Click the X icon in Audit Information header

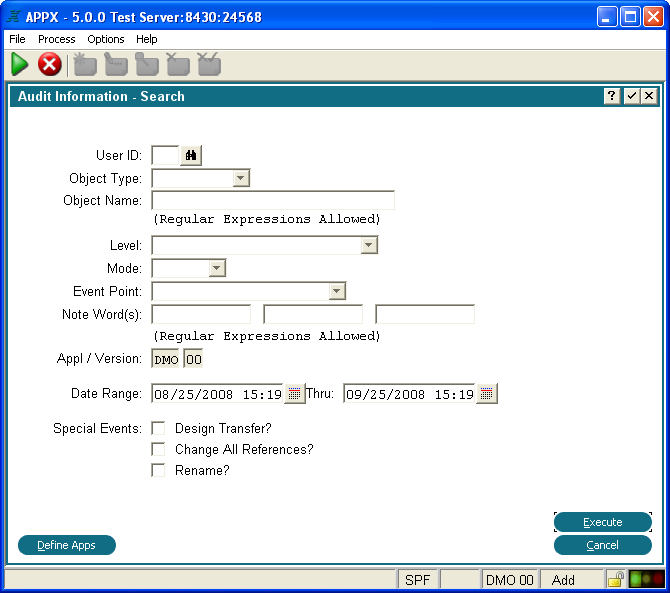click(x=649, y=96)
